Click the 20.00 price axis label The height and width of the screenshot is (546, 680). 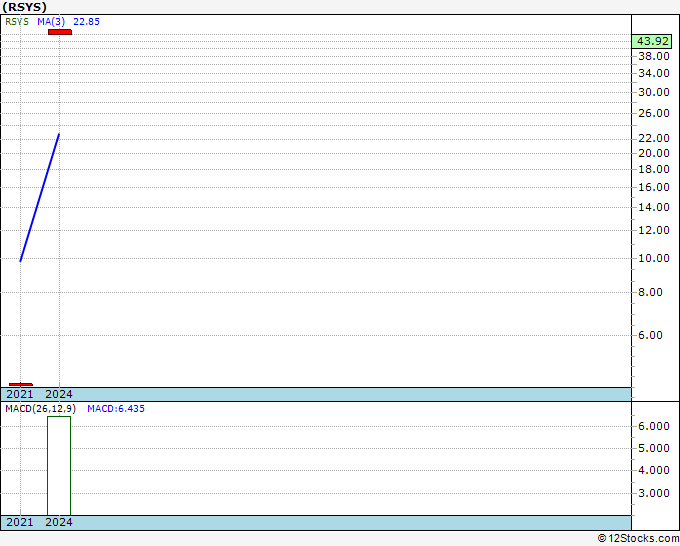(x=654, y=153)
